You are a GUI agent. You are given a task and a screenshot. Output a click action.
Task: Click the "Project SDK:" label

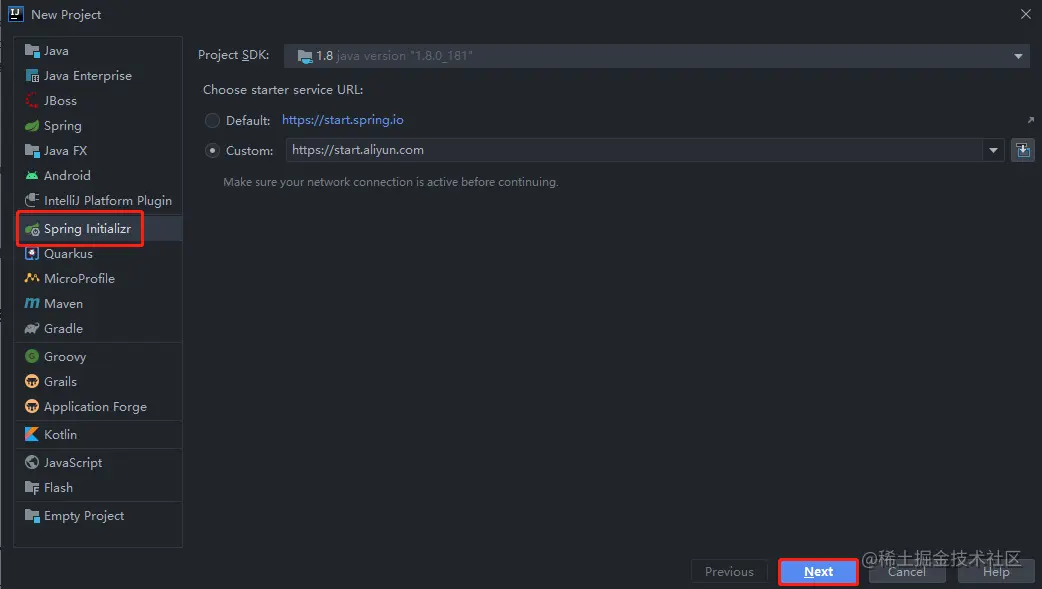point(233,55)
